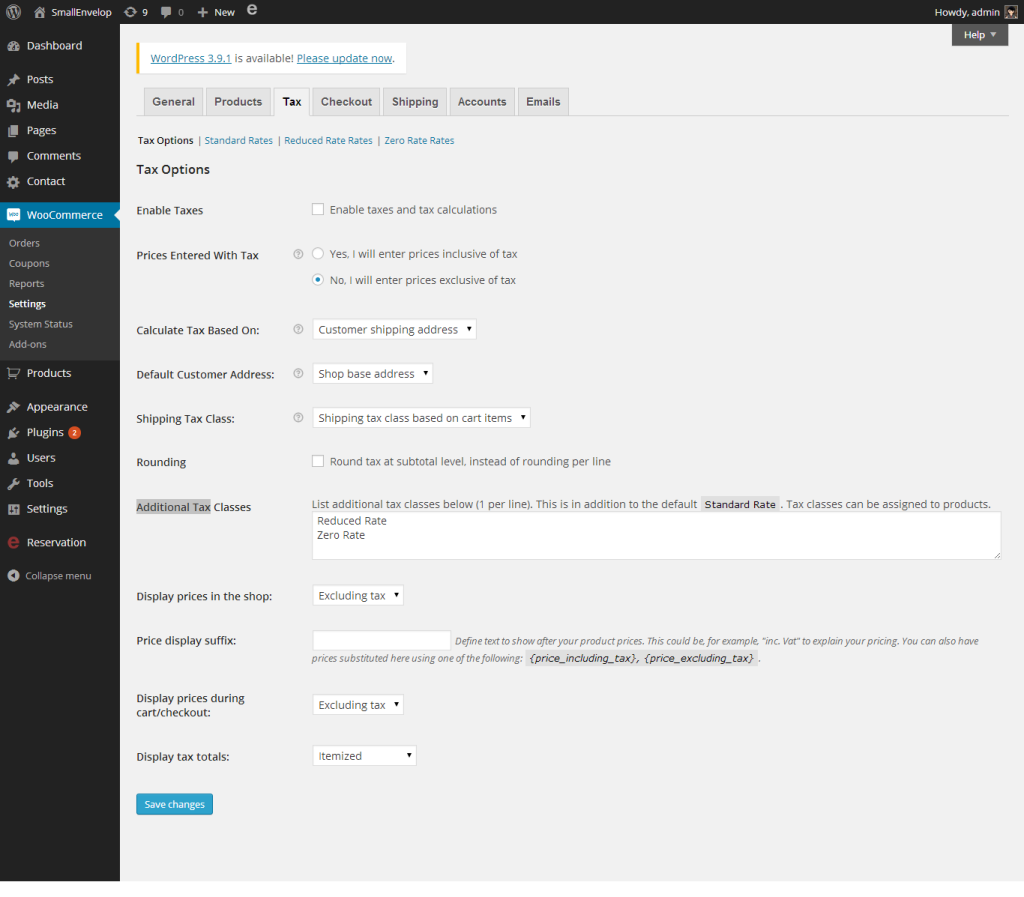Open the comments bubble icon in admin bar
The width and height of the screenshot is (1024, 897).
167,12
